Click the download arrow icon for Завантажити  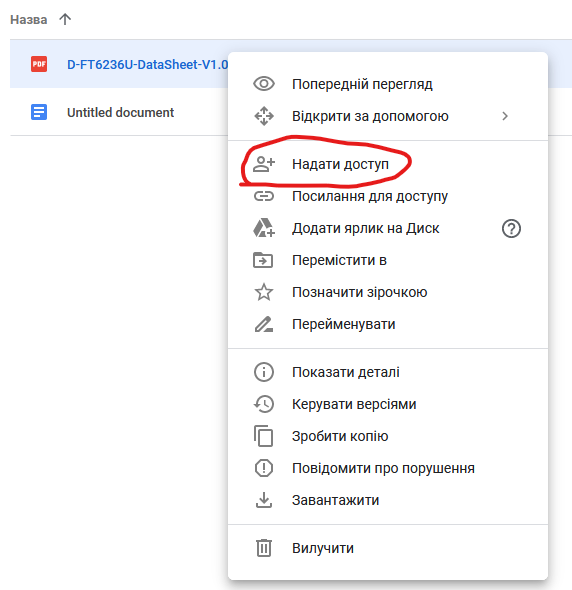[264, 500]
